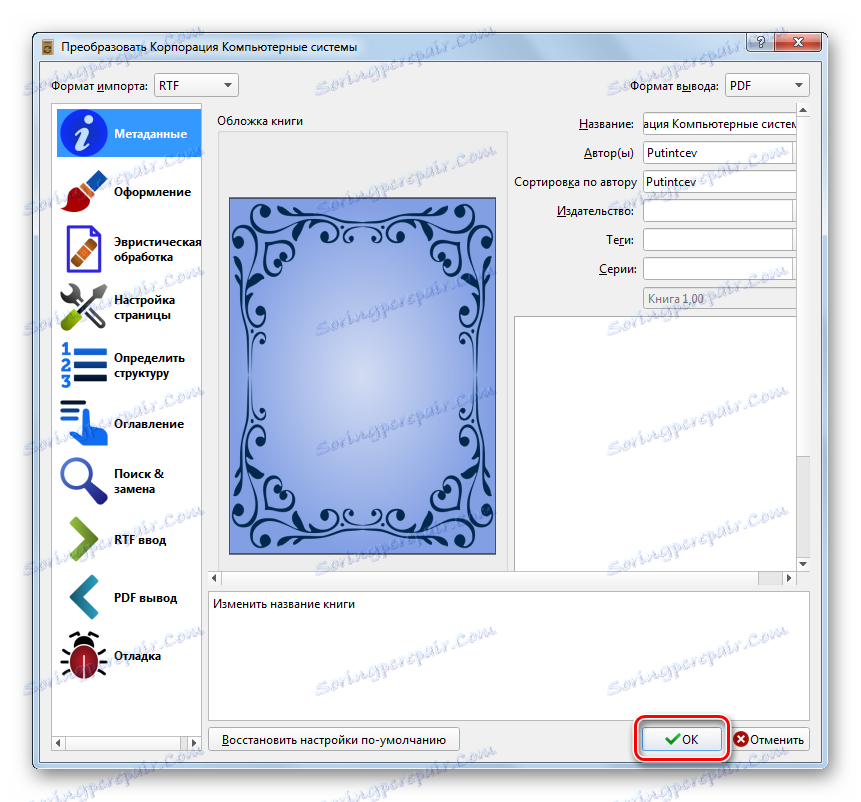This screenshot has height=802, width=861.
Task: Click the vertical scrollbar up arrow
Action: tap(803, 110)
